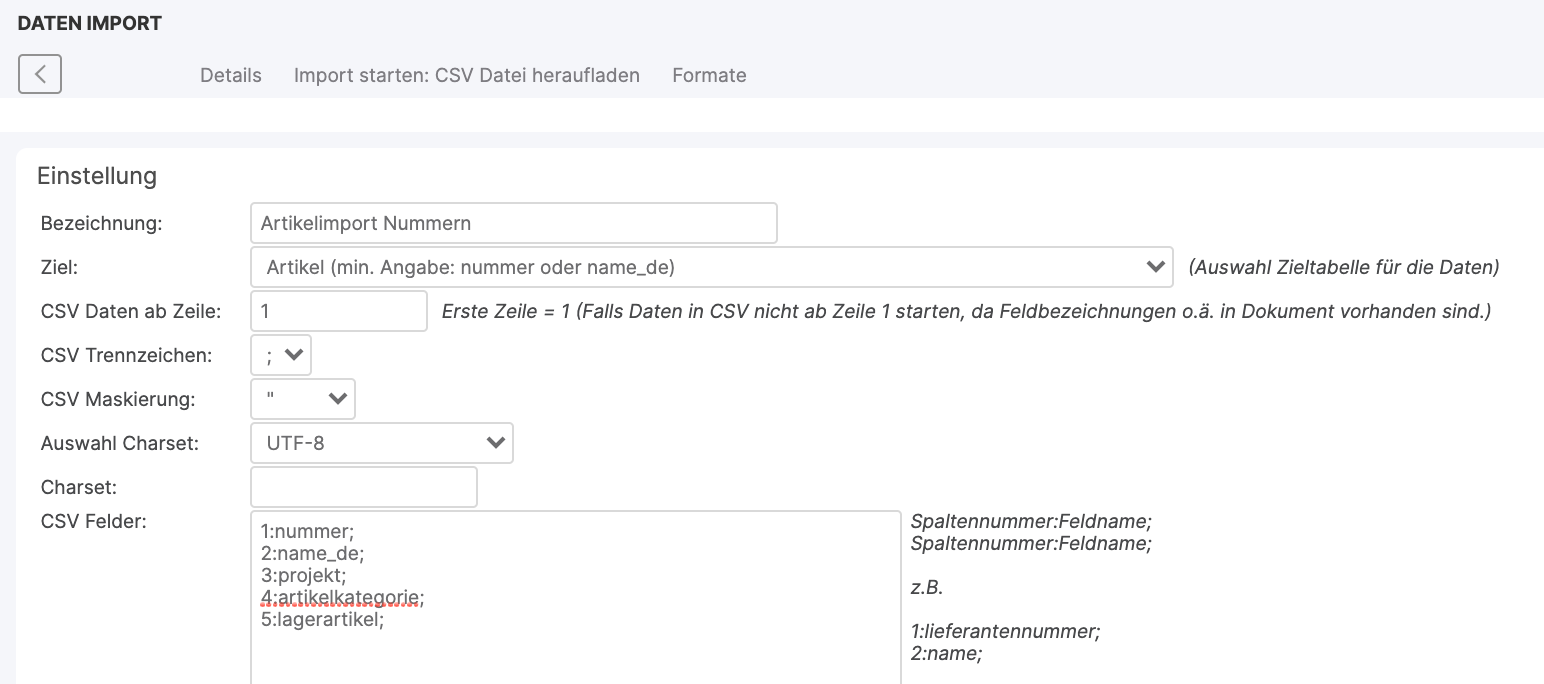Click the misspelled word artikelkategorie
1544x684 pixels.
click(346, 598)
